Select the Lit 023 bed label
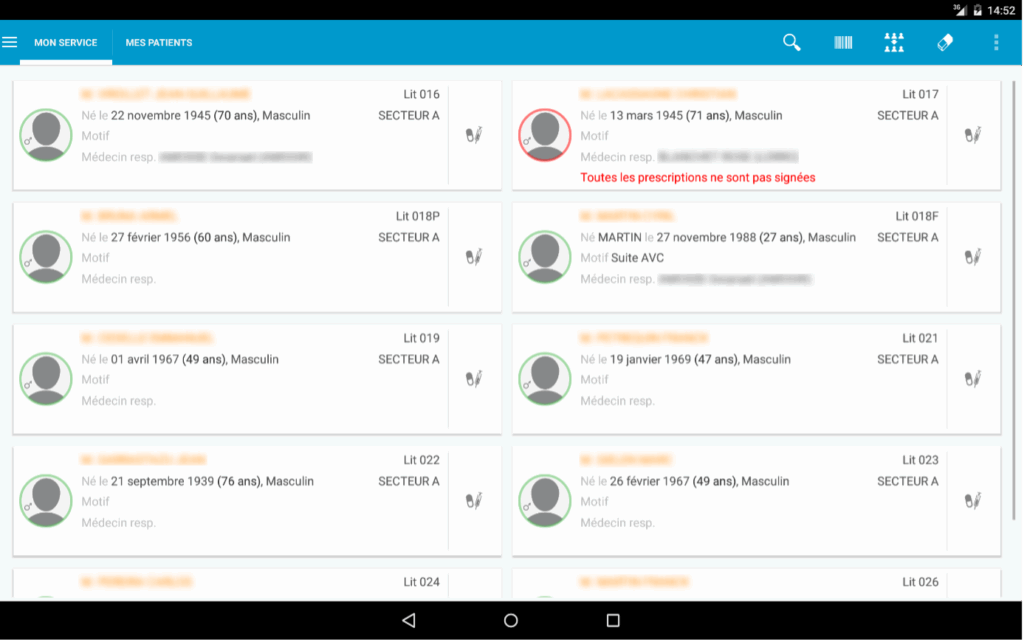The width and height of the screenshot is (1024, 642). coord(920,460)
